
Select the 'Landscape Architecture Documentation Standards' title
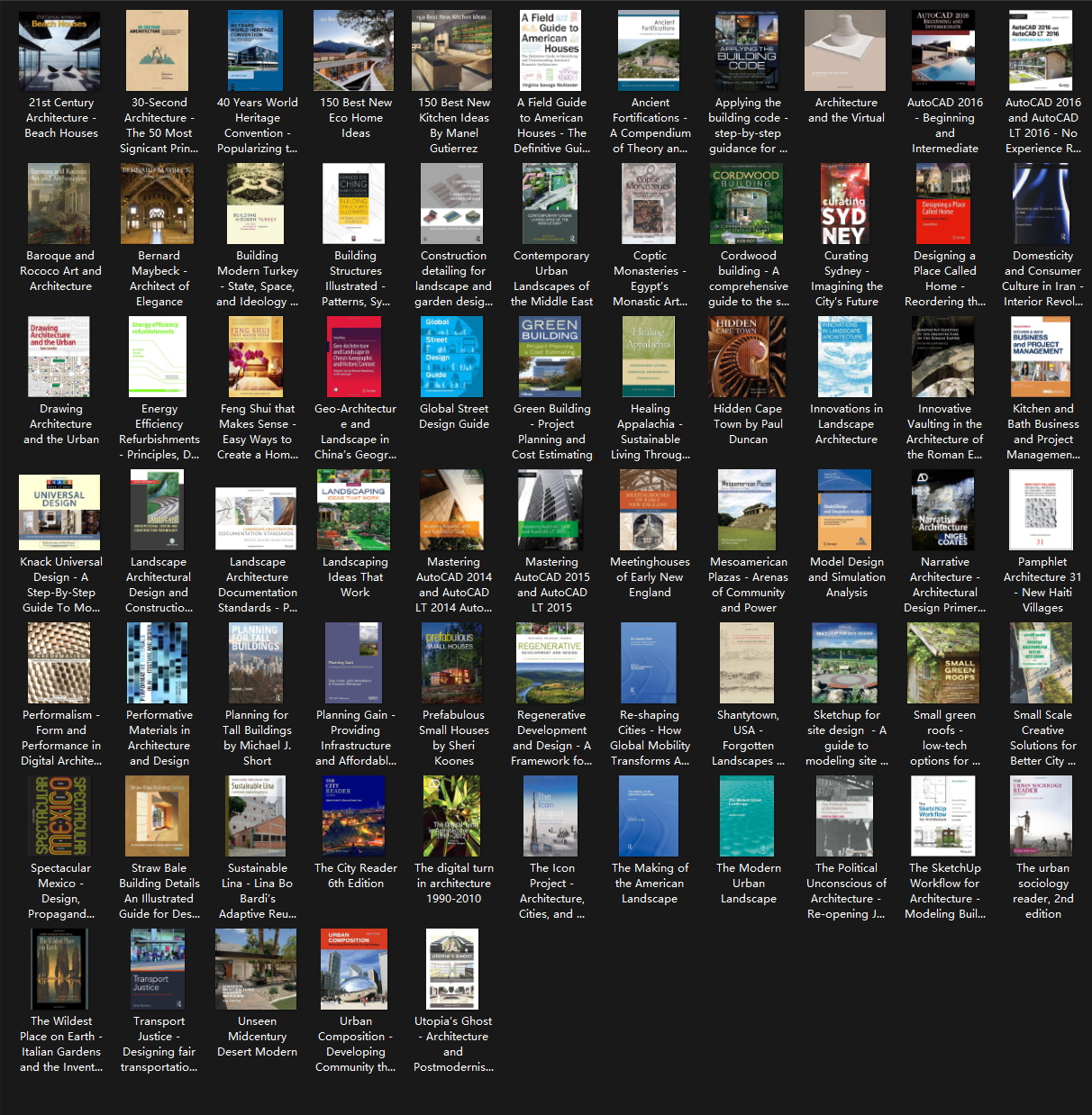pos(257,585)
